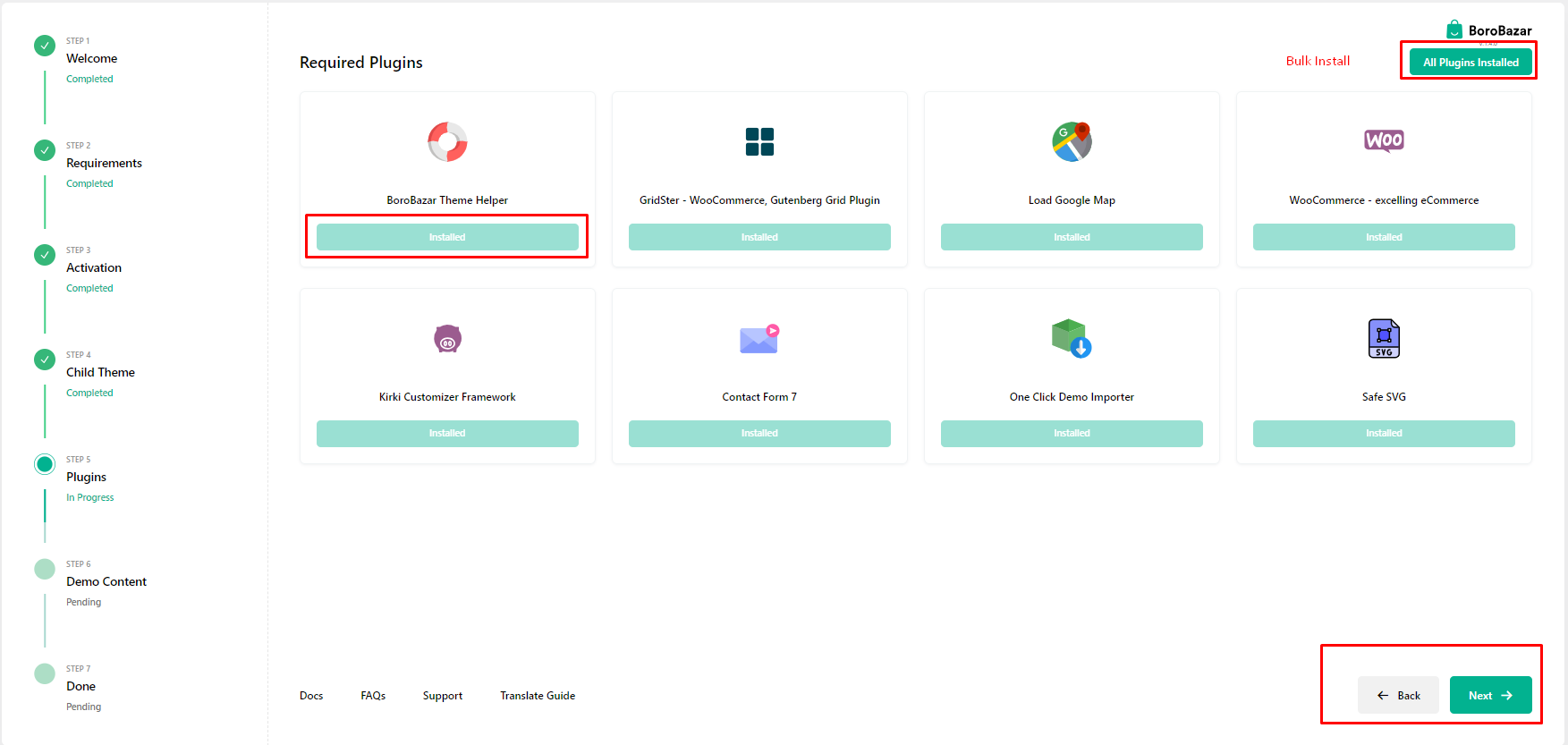
Task: Click the BoroBazar shopping bag logo
Action: point(1454,30)
